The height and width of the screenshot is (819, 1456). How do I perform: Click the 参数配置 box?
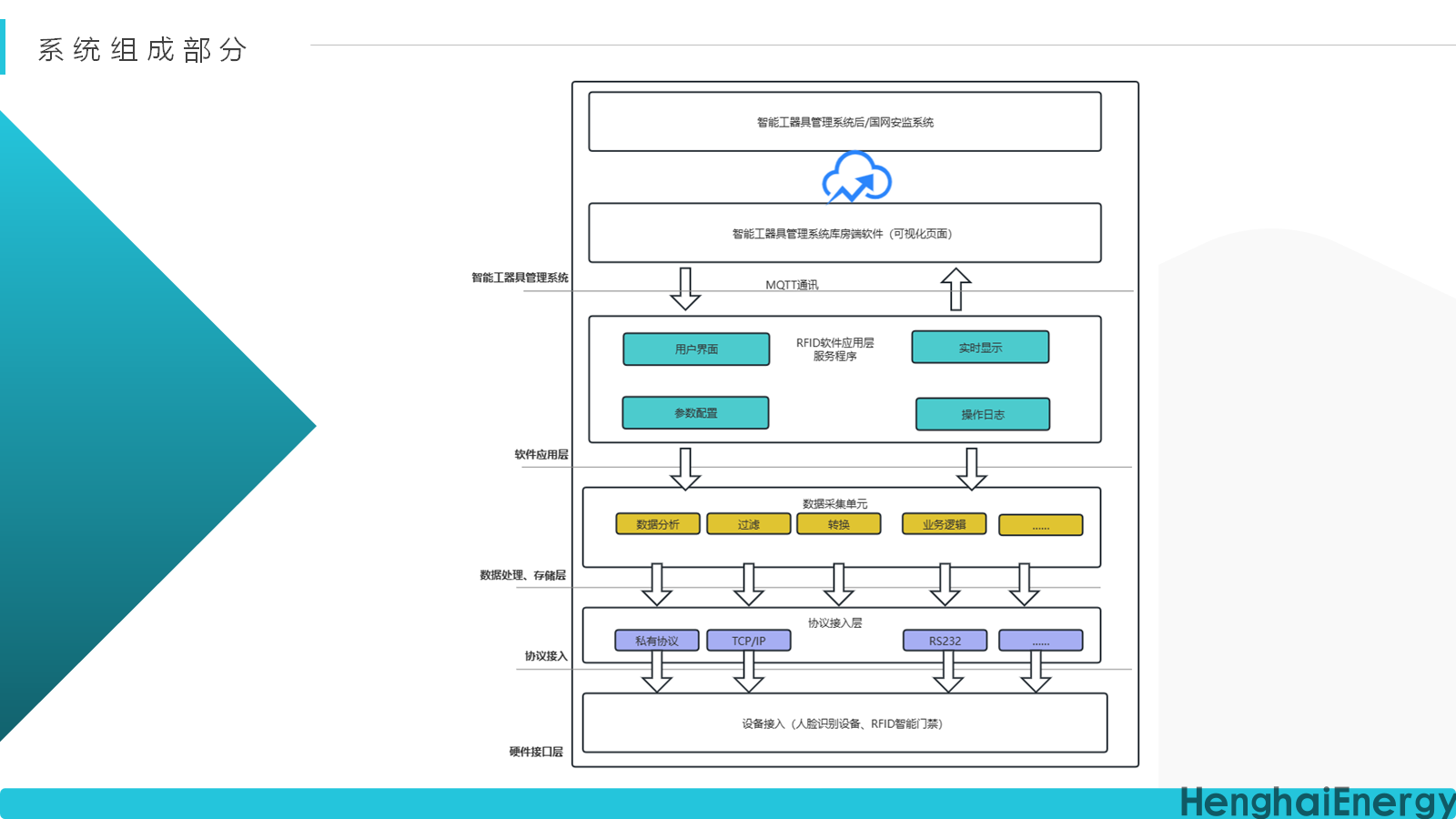click(x=695, y=413)
